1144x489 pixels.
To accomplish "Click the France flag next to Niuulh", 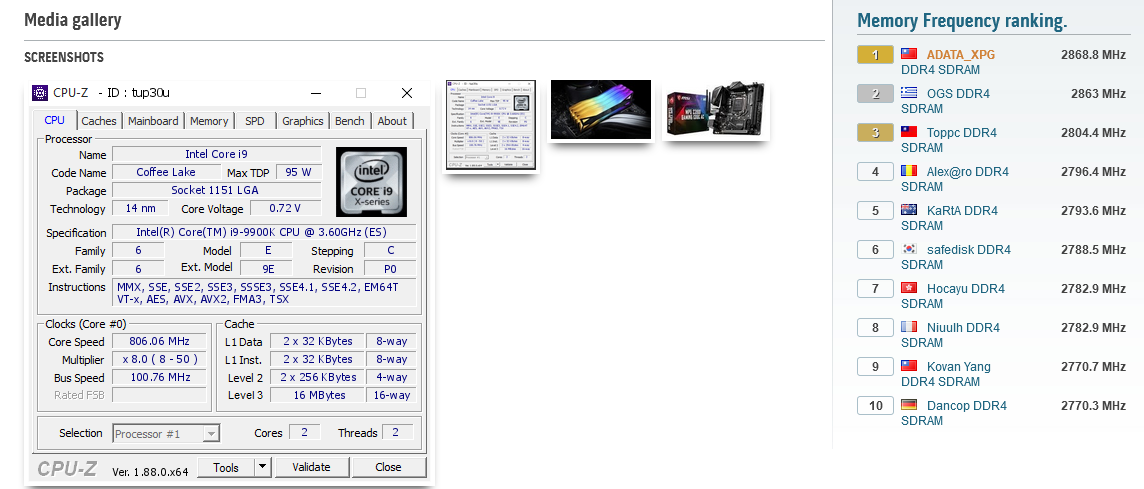I will pyautogui.click(x=908, y=327).
